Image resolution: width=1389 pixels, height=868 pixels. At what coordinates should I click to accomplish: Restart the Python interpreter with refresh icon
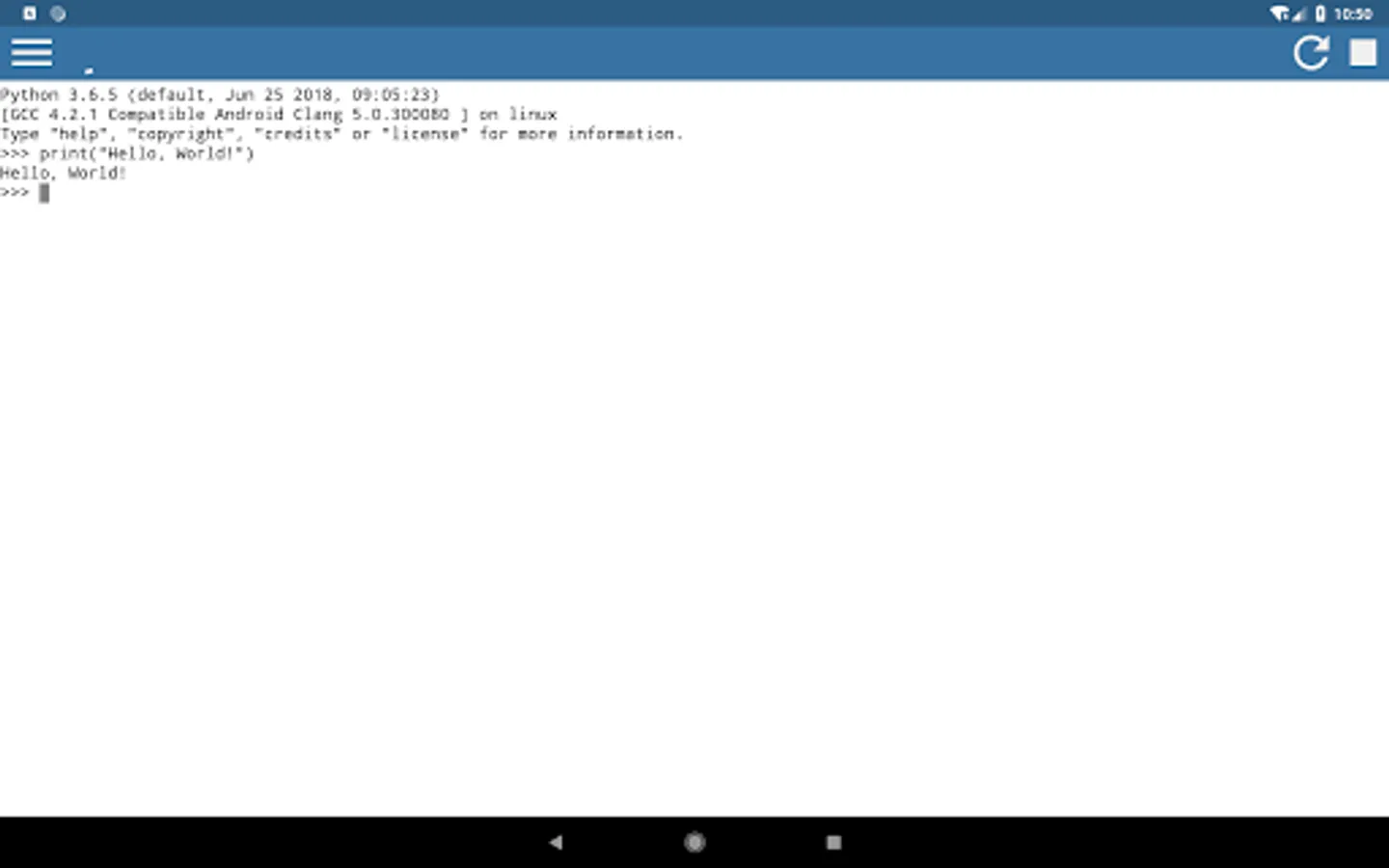coord(1311,53)
